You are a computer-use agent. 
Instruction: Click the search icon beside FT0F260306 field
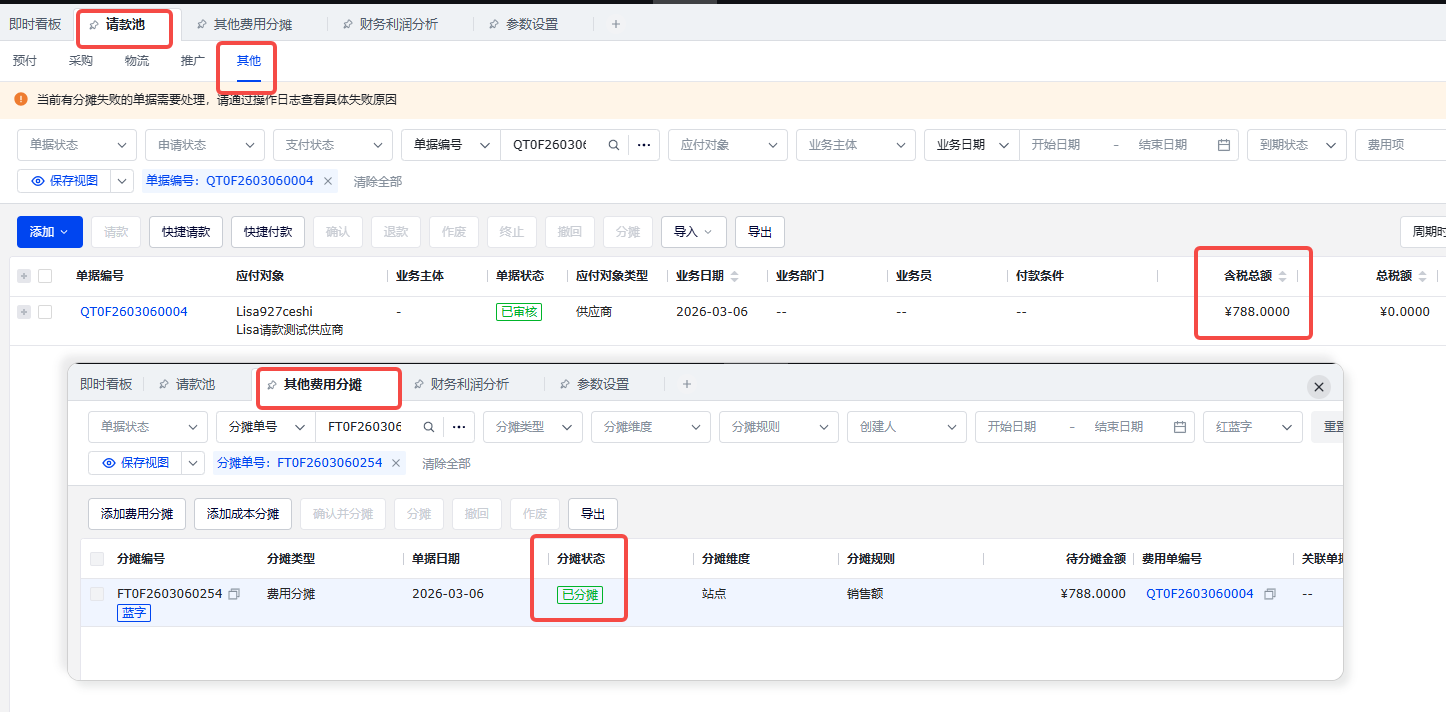(x=428, y=427)
